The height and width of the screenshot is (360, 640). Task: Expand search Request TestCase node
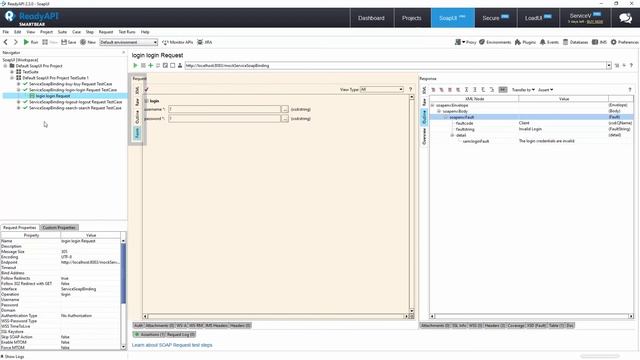click(x=18, y=108)
